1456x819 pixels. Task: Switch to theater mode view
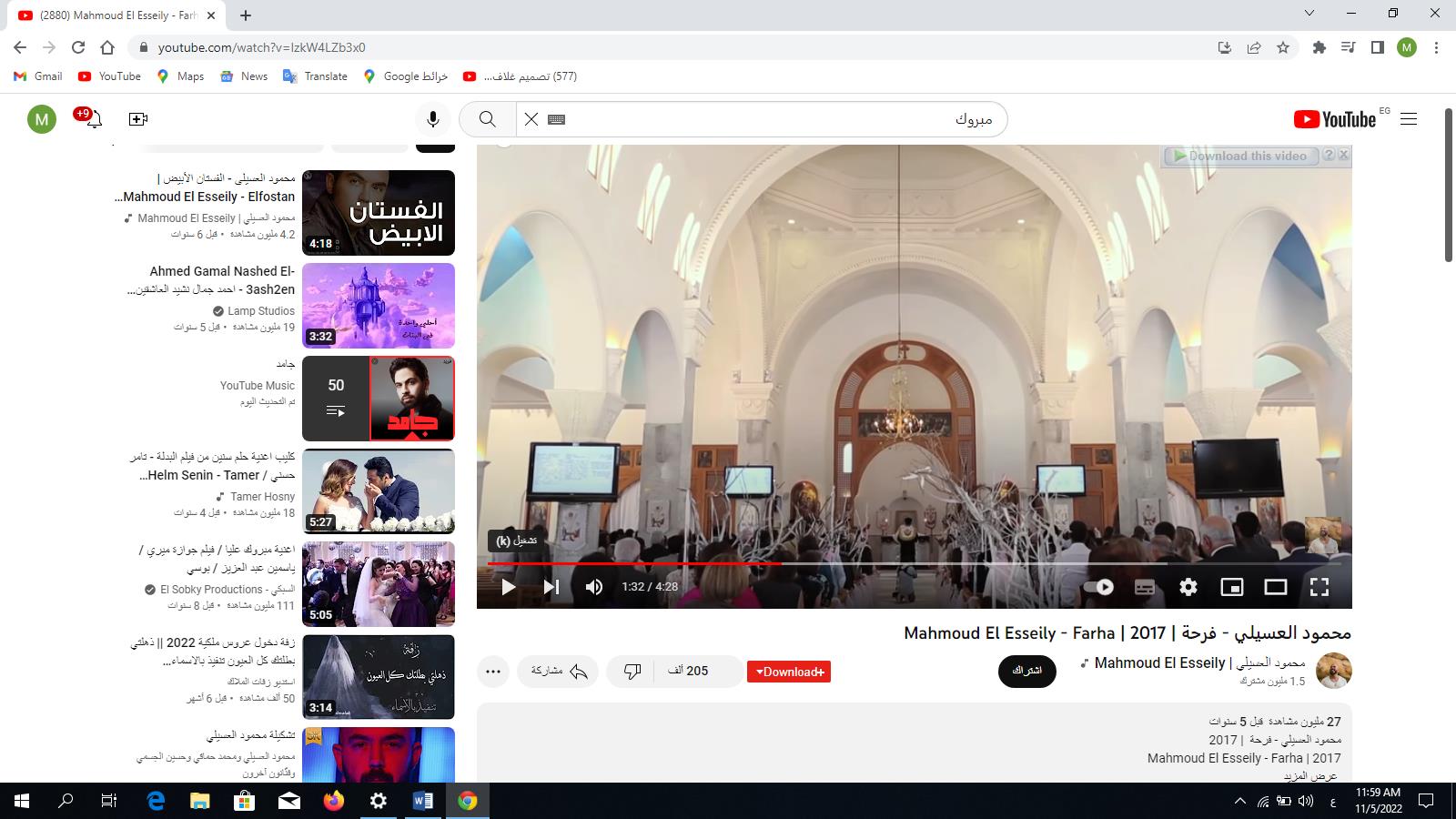(x=1276, y=587)
